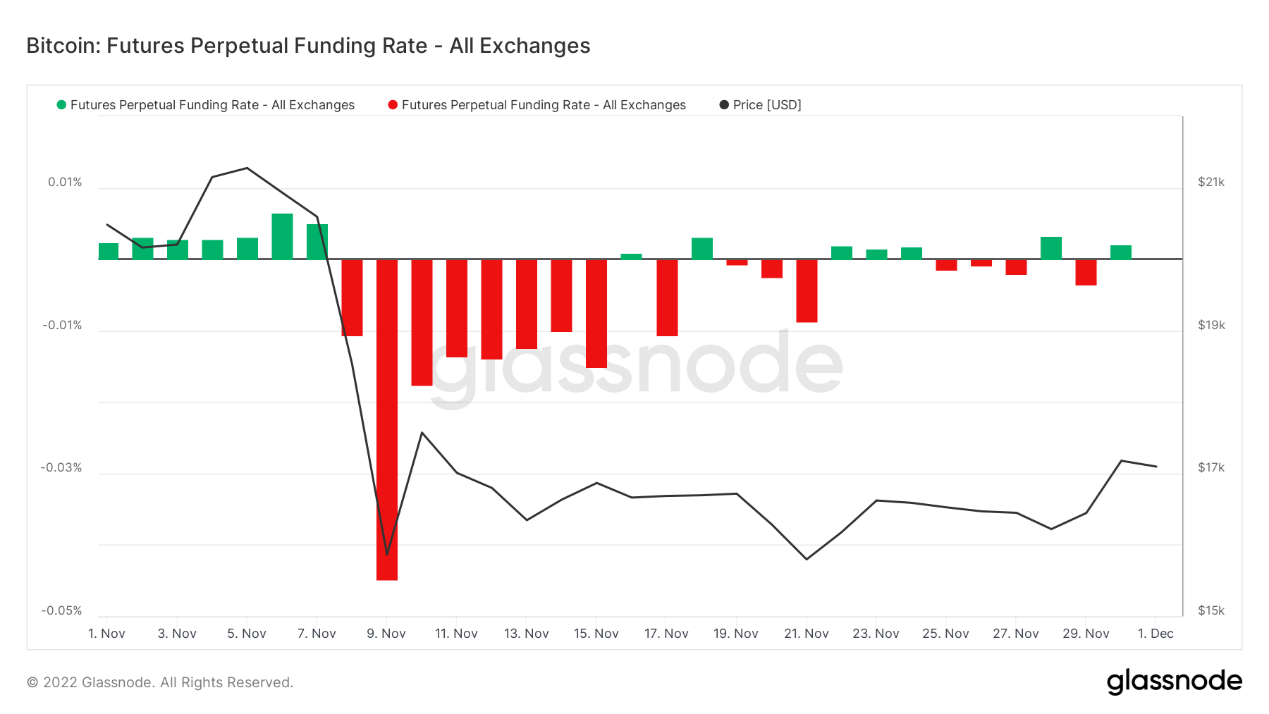This screenshot has height=714, width=1269.
Task: Click the 21. Nov x-axis label
Action: tap(806, 633)
